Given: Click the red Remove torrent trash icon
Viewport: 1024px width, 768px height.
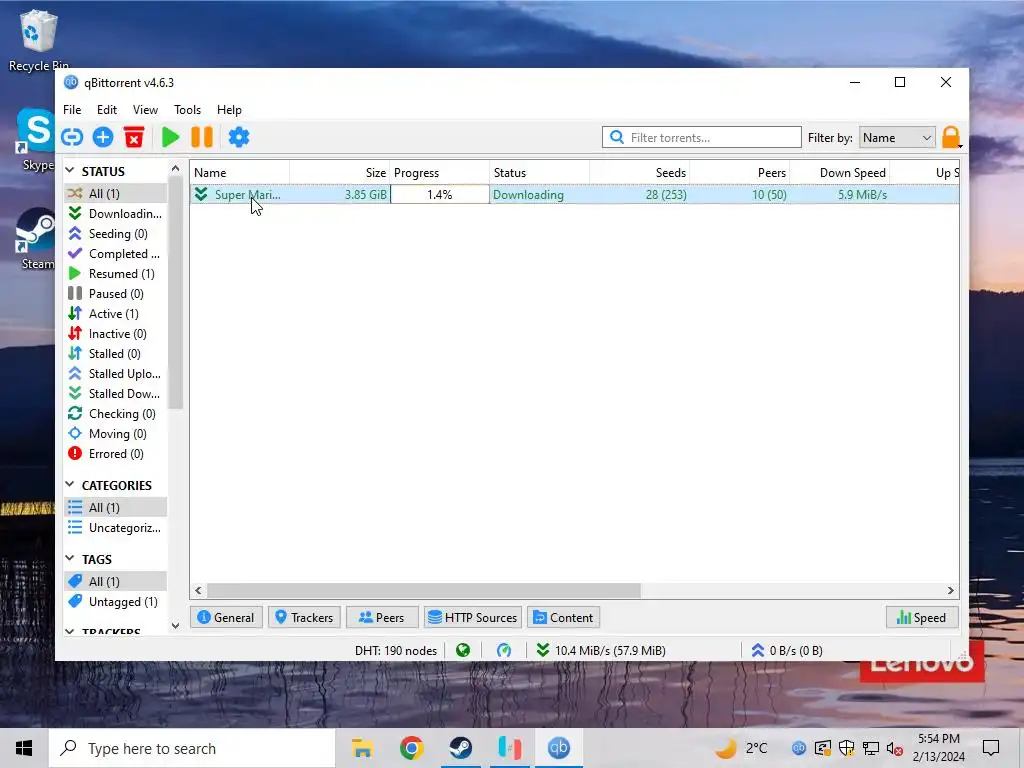Looking at the screenshot, I should click(134, 138).
